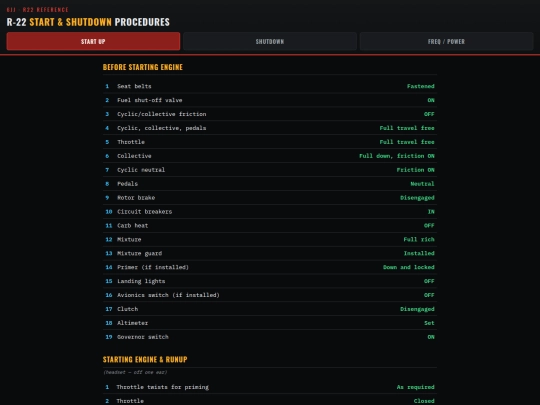Click the 'Set' value for Altimeter

[x=429, y=323]
